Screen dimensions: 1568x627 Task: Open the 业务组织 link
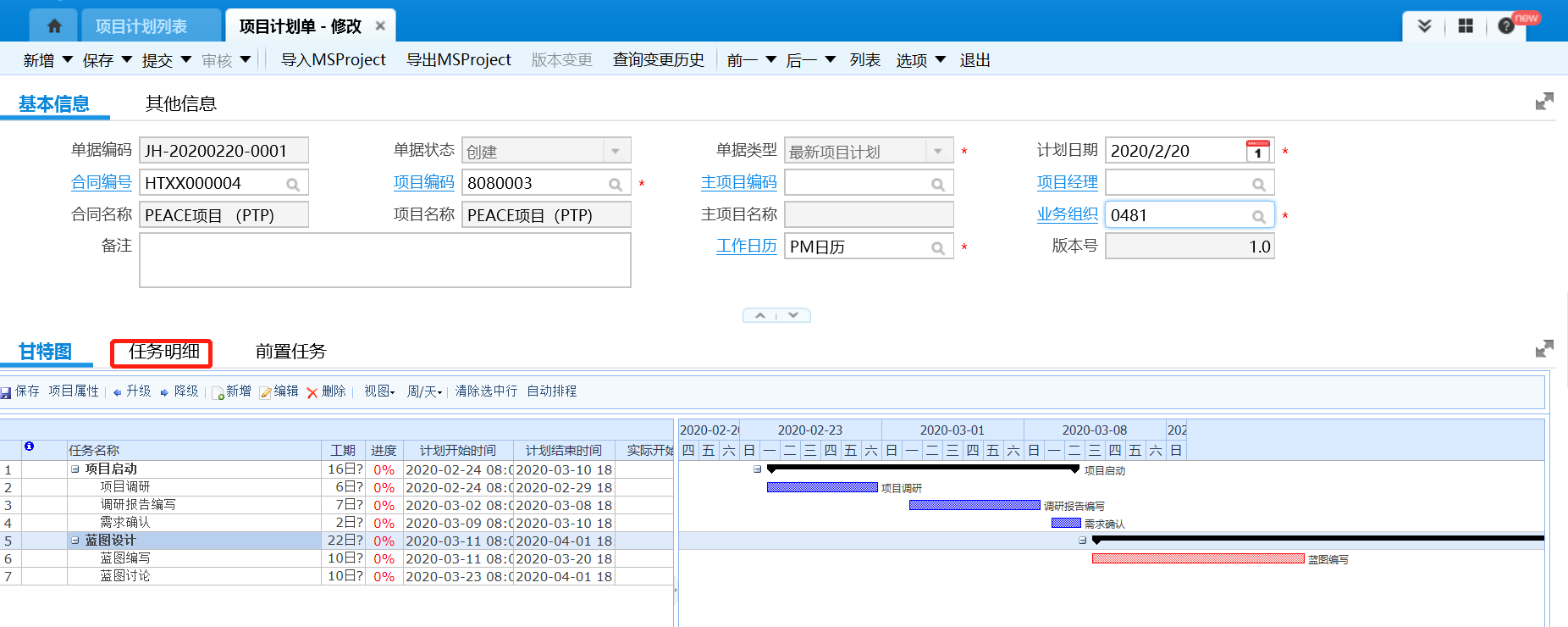pos(1068,214)
